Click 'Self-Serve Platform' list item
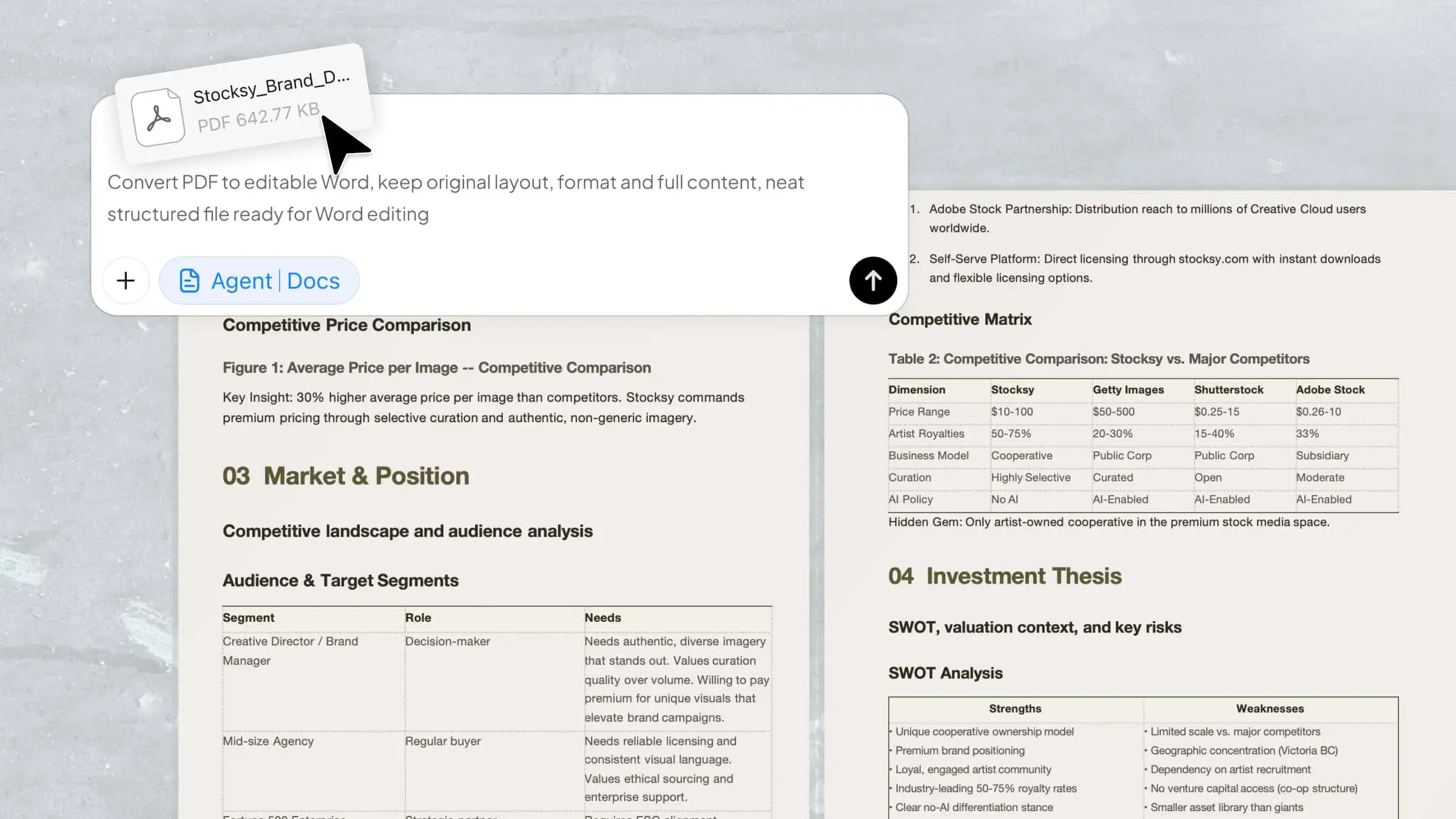The height and width of the screenshot is (819, 1456). 1154,268
